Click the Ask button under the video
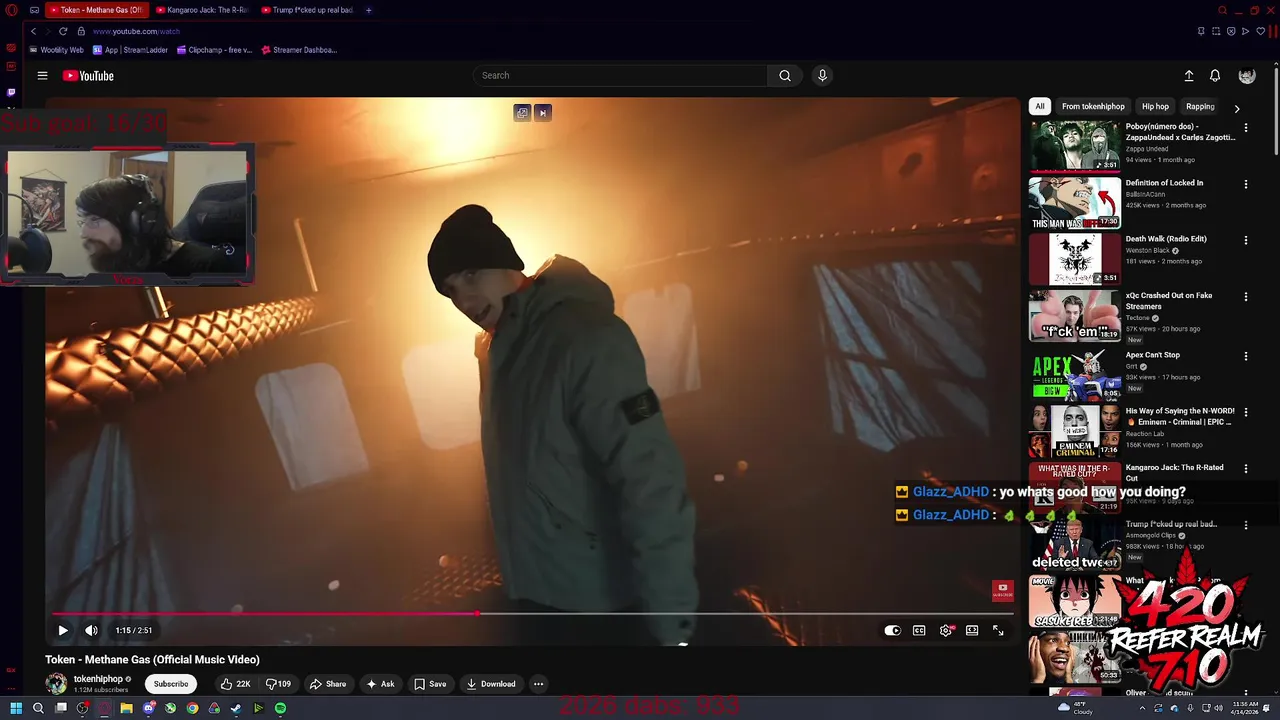The height and width of the screenshot is (720, 1280). tap(380, 684)
